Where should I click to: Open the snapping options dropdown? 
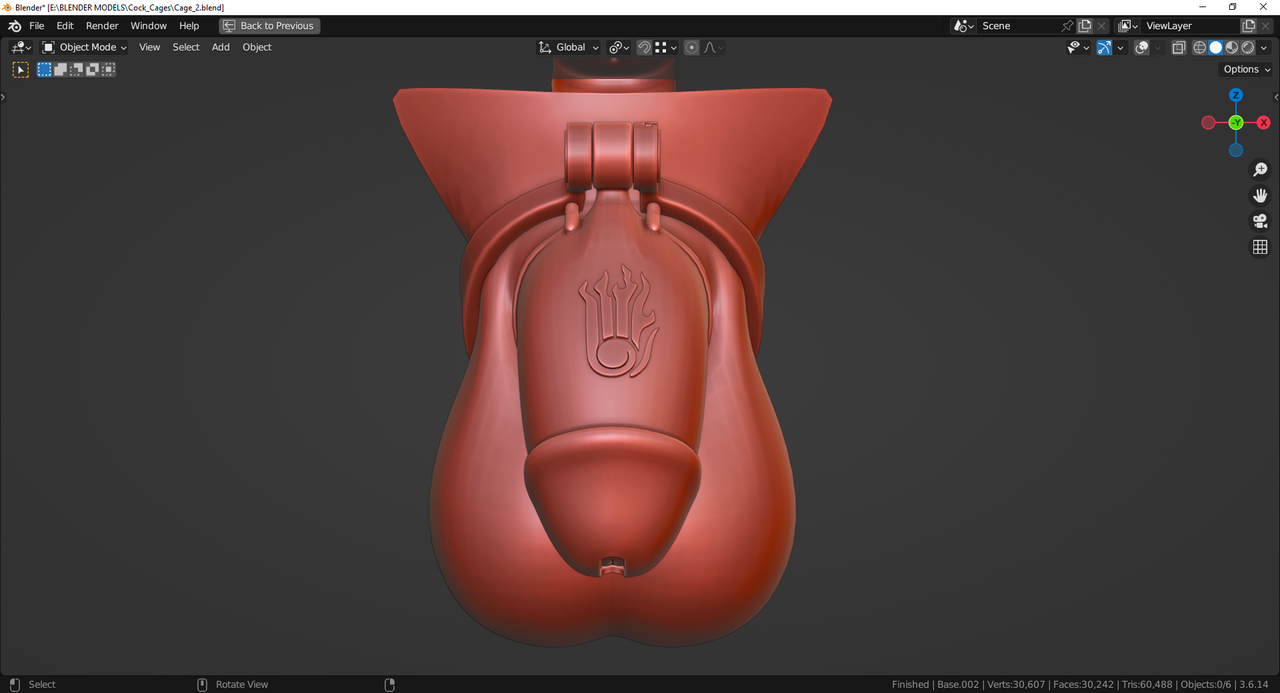pos(666,47)
